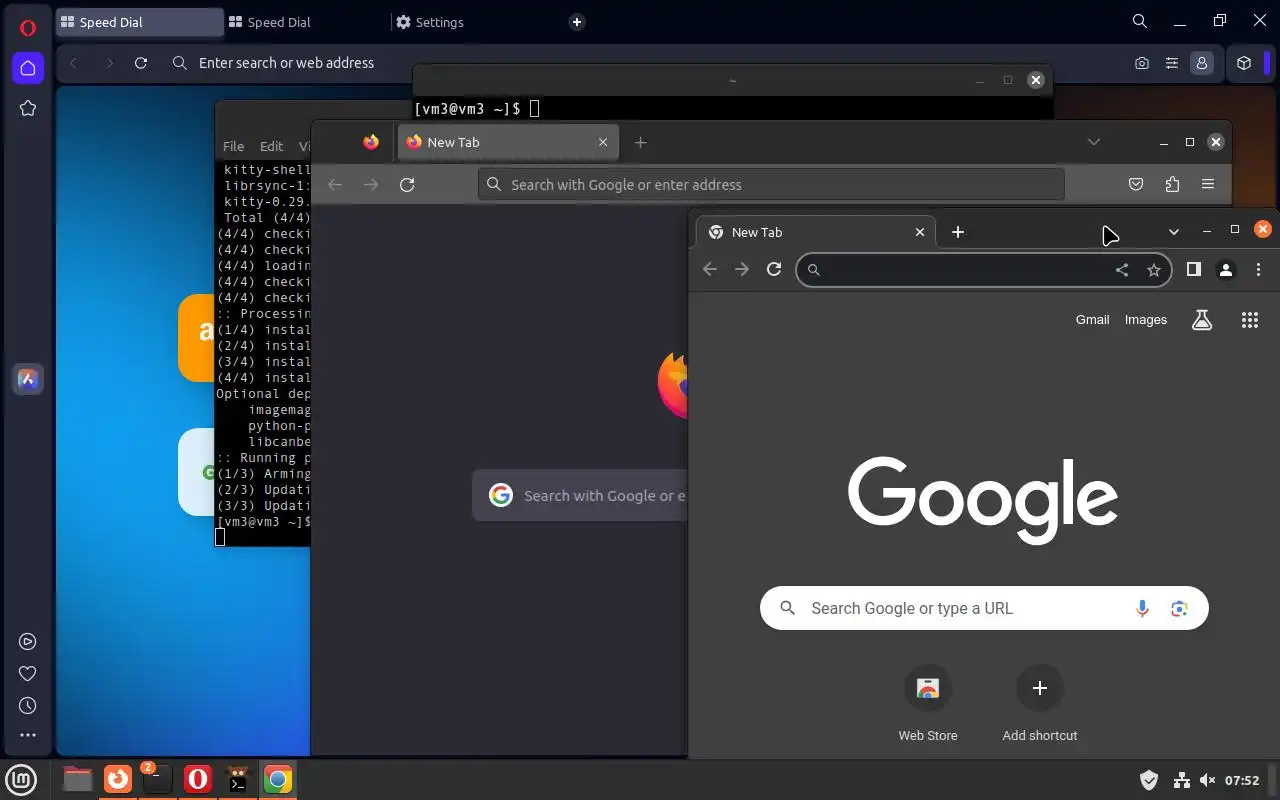Image resolution: width=1280 pixels, height=800 pixels.
Task: Click Opera's search tabs magnifier icon
Action: [1139, 21]
